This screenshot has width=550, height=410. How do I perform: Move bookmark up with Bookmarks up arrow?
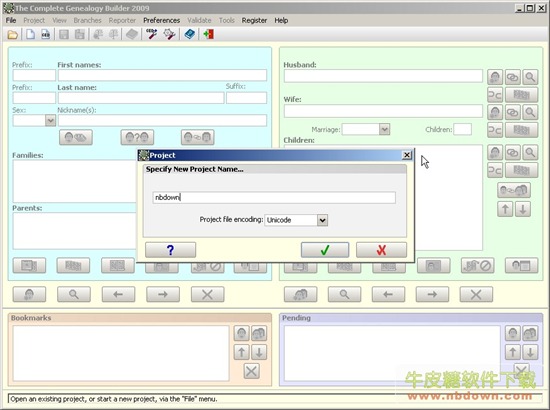point(242,352)
